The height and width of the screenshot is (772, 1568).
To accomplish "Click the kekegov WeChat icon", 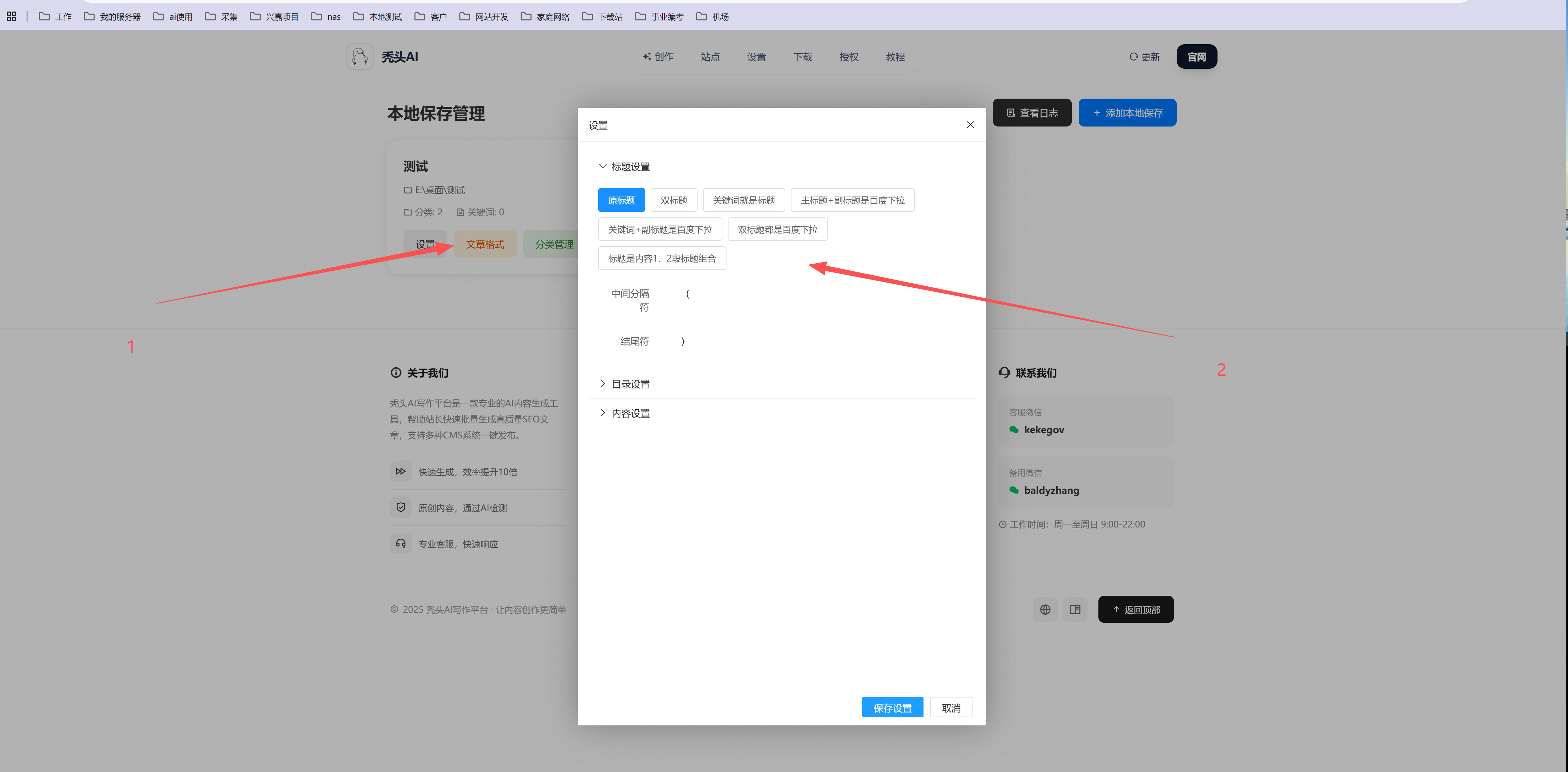I will coord(1014,430).
